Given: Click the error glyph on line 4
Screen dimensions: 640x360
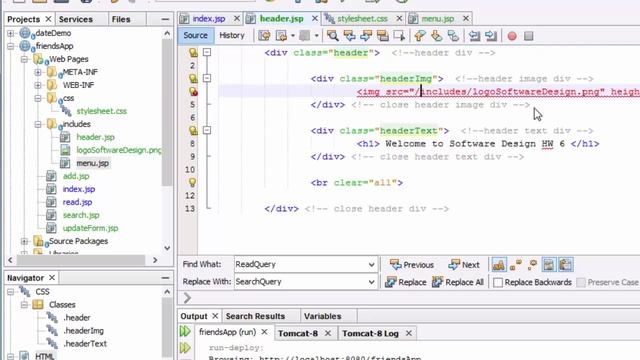Looking at the screenshot, I should (x=193, y=92).
